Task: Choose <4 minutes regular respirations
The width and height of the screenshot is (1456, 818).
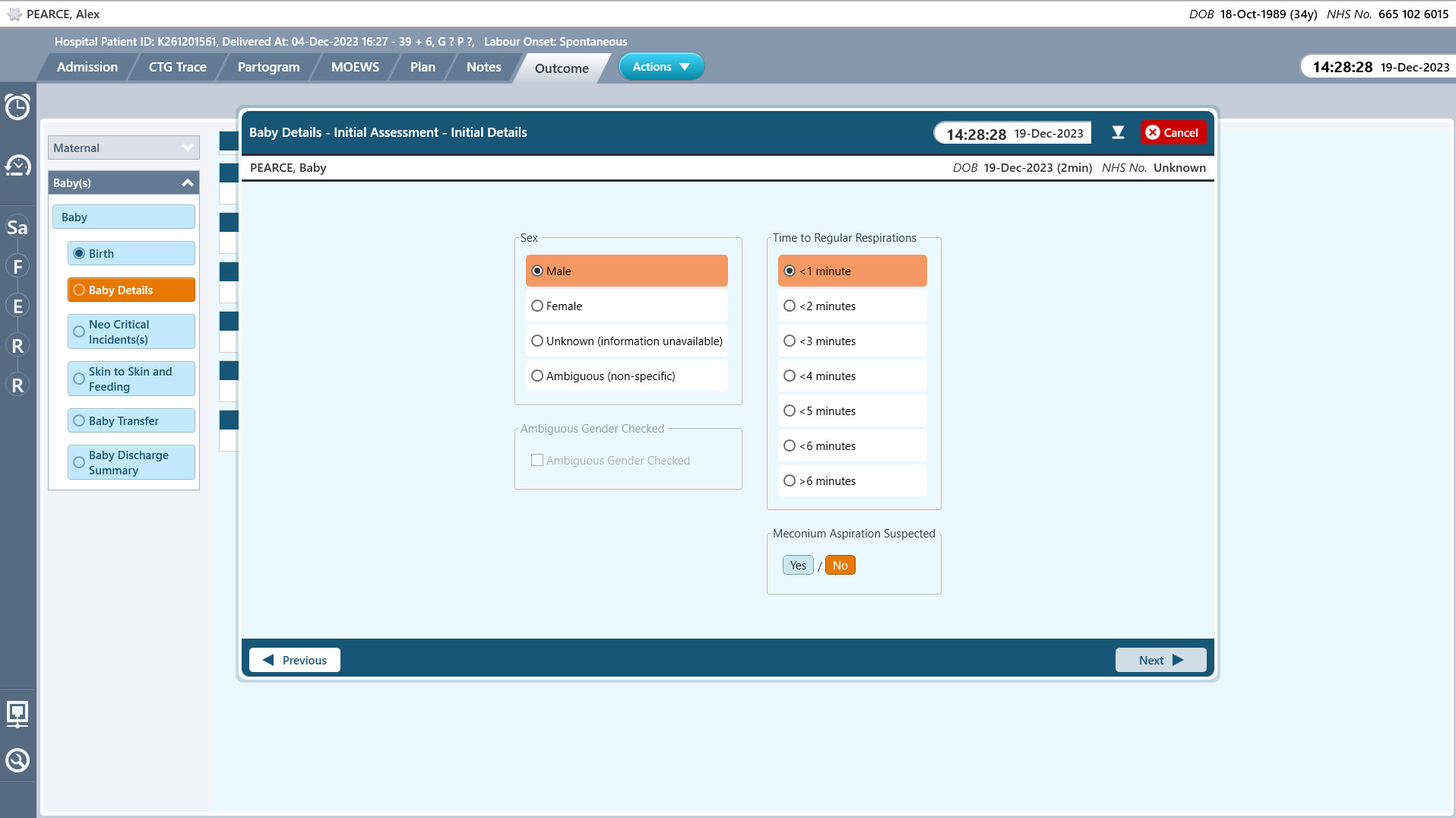Action: (852, 376)
